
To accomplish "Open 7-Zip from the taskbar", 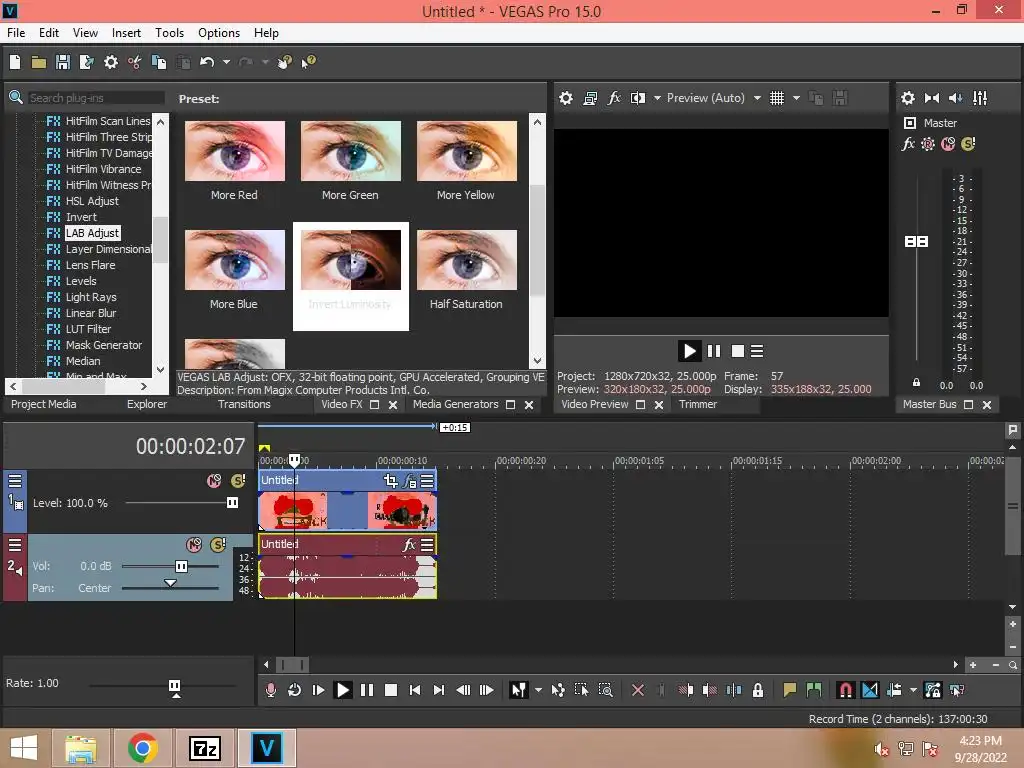I will [x=205, y=748].
